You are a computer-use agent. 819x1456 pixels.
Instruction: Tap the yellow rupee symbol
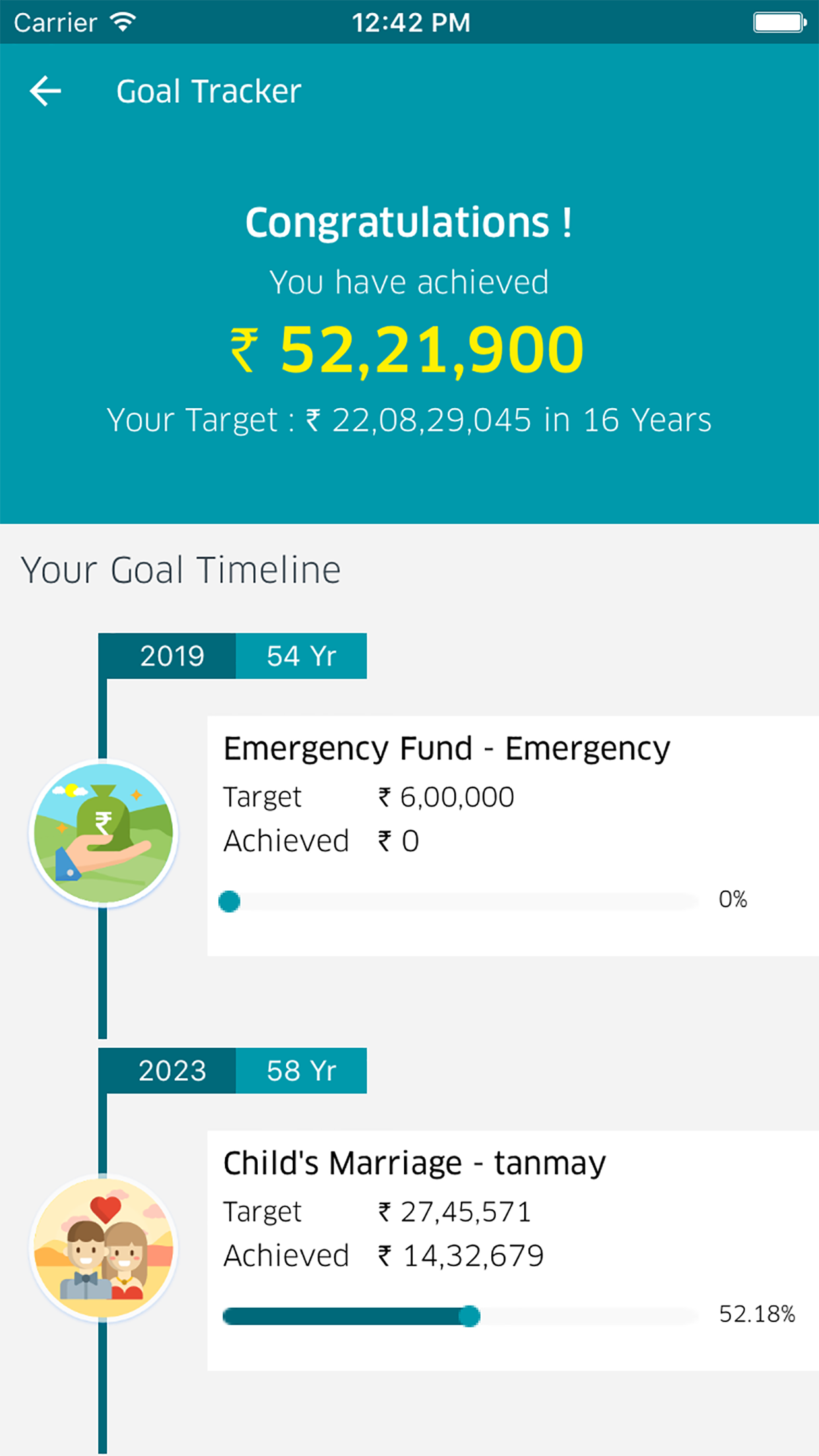pos(244,350)
